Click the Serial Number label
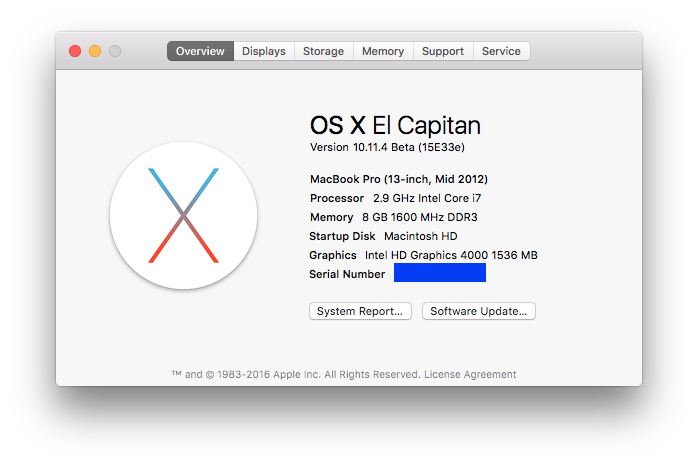 pos(347,274)
